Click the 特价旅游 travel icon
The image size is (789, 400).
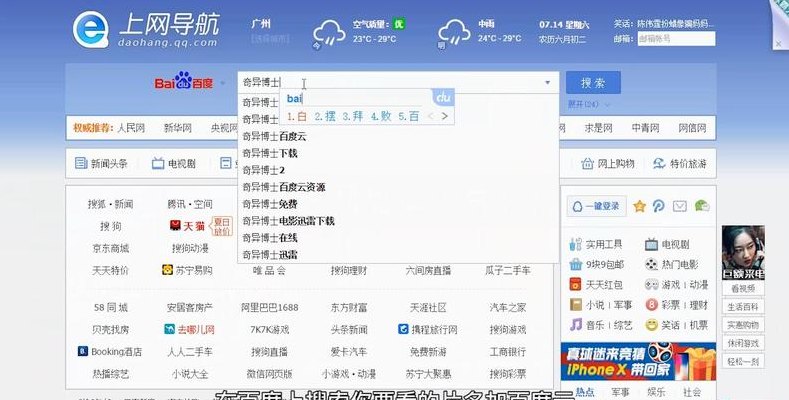pyautogui.click(x=659, y=163)
